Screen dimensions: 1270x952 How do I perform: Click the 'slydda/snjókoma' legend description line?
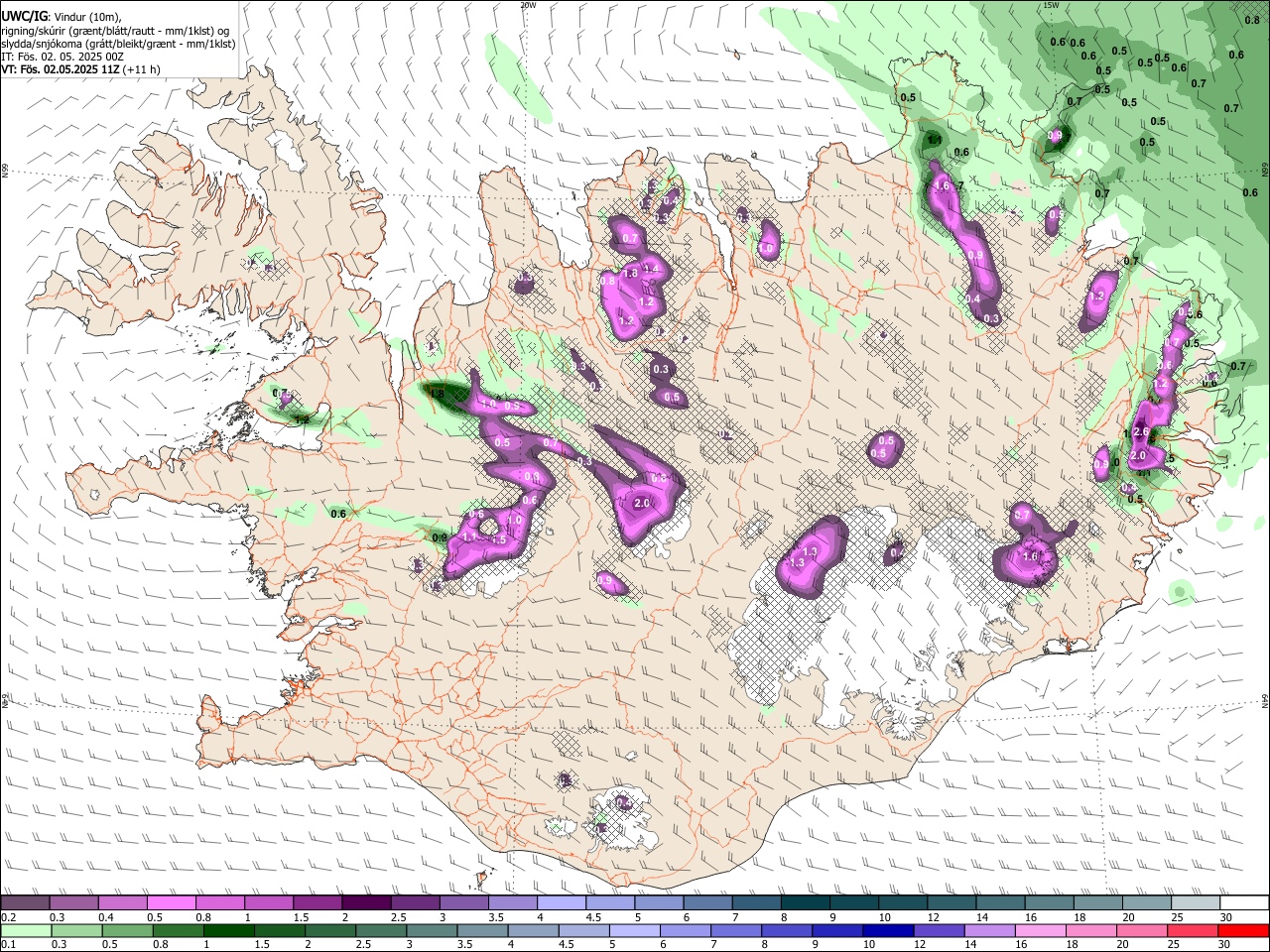(118, 44)
